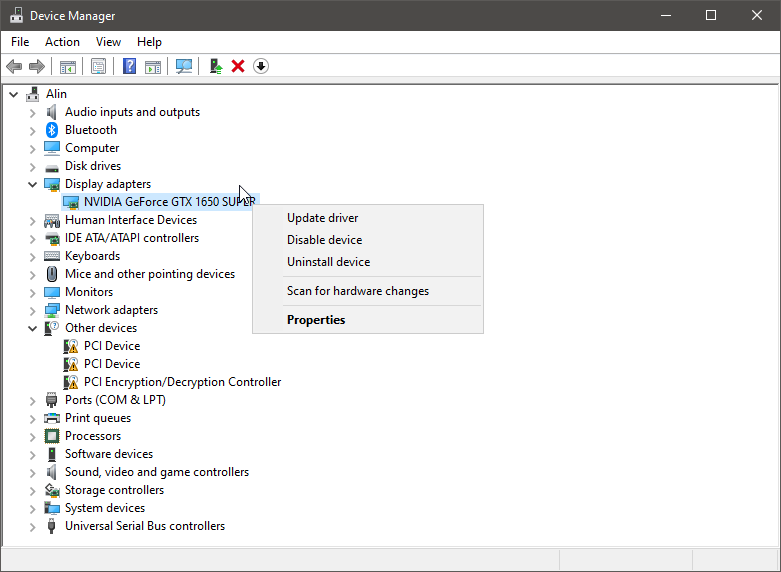Collapse the Other devices category
This screenshot has width=781, height=572.
pyautogui.click(x=32, y=328)
